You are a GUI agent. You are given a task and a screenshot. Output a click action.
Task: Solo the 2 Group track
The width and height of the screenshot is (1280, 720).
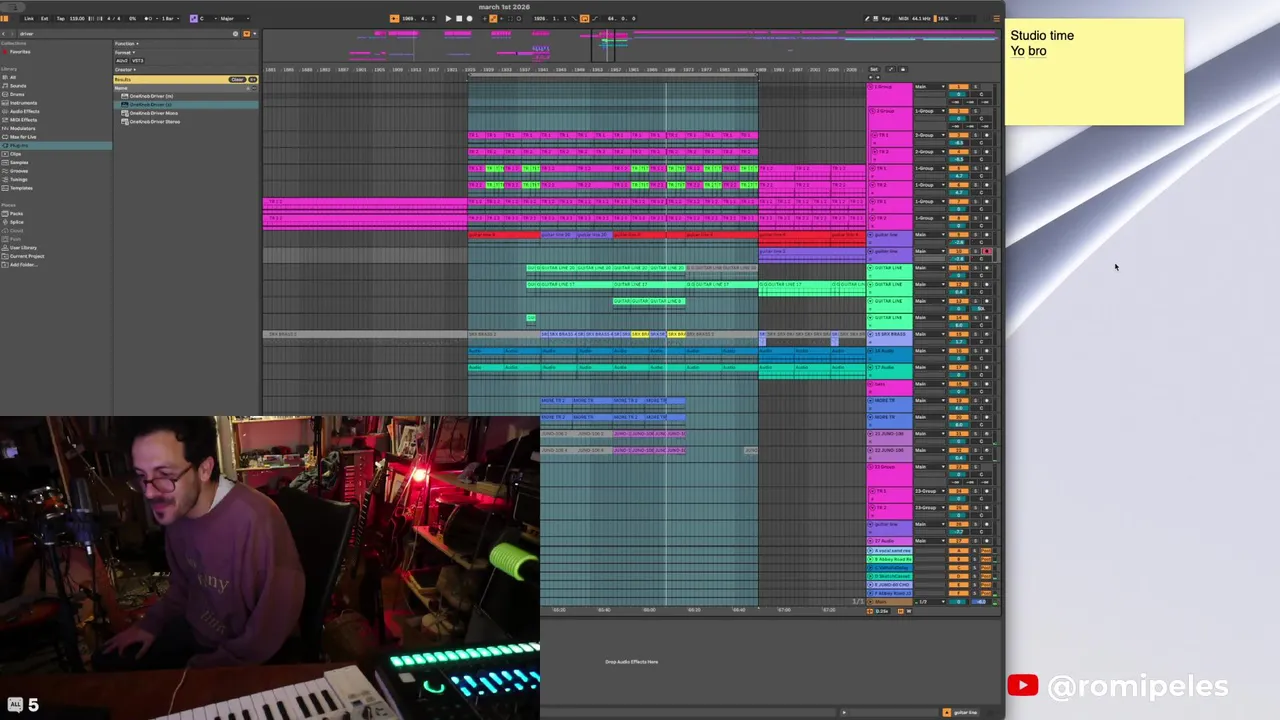click(x=976, y=111)
